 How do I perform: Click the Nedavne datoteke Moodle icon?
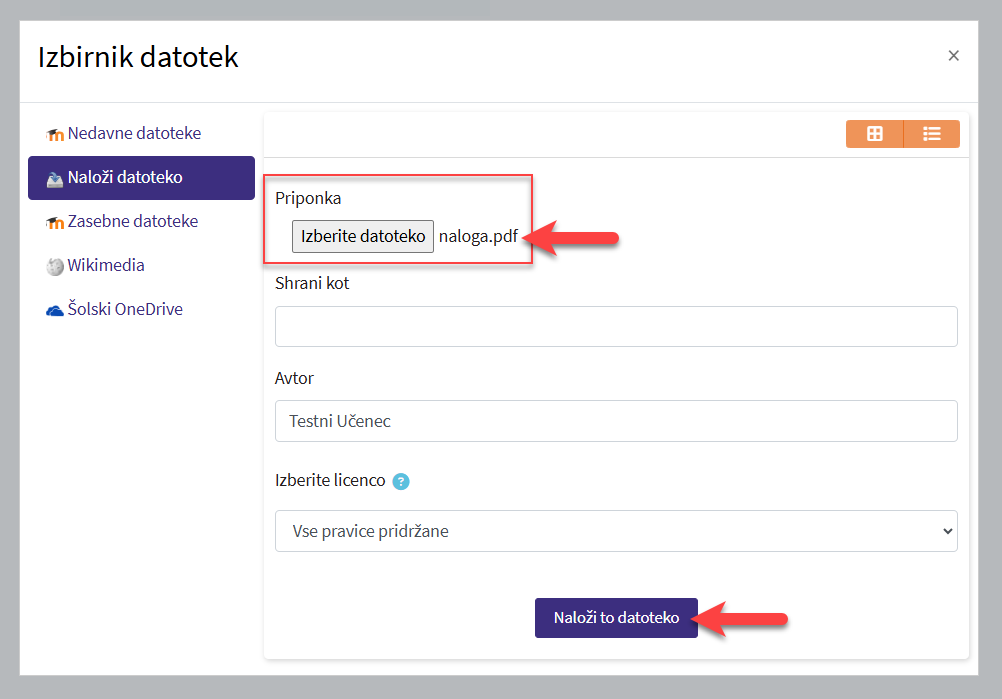tap(55, 134)
